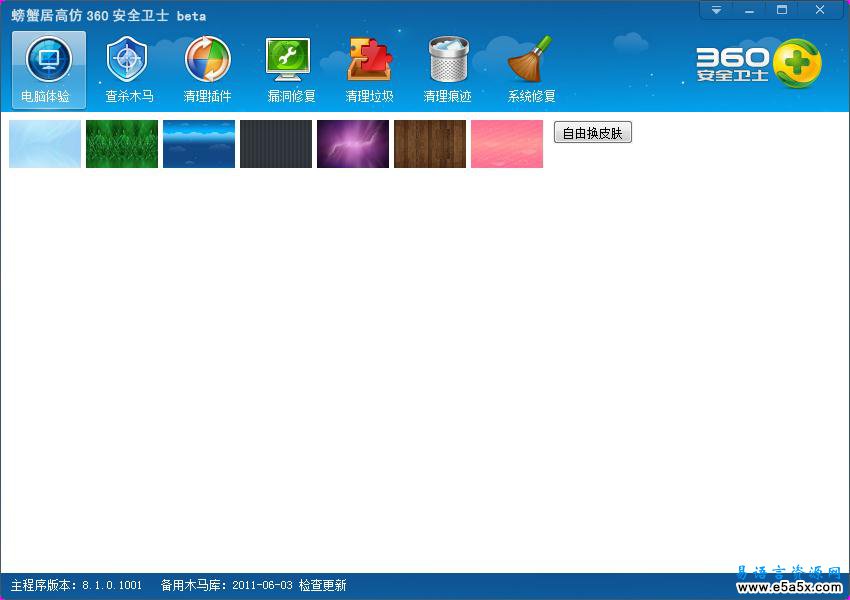
Task: Choose the purple lightning skin thumbnail
Action: [353, 144]
